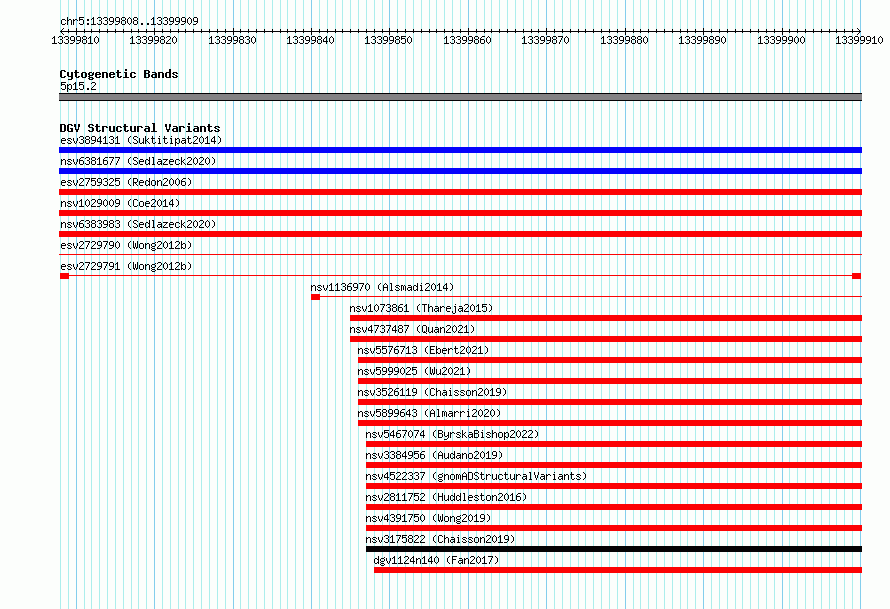Select esv2729790 (Wong2012b) label
Image resolution: width=890 pixels, height=609 pixels.
pyautogui.click(x=126, y=245)
